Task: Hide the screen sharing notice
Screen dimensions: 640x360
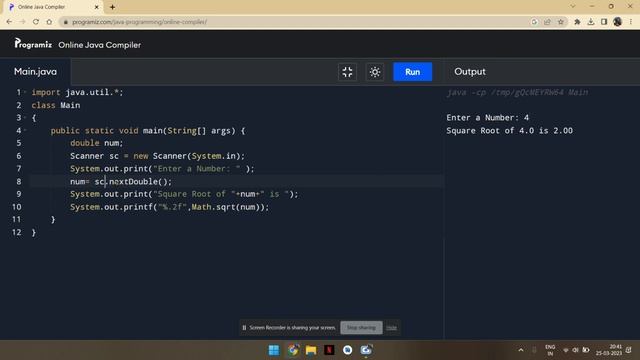Action: 391,327
